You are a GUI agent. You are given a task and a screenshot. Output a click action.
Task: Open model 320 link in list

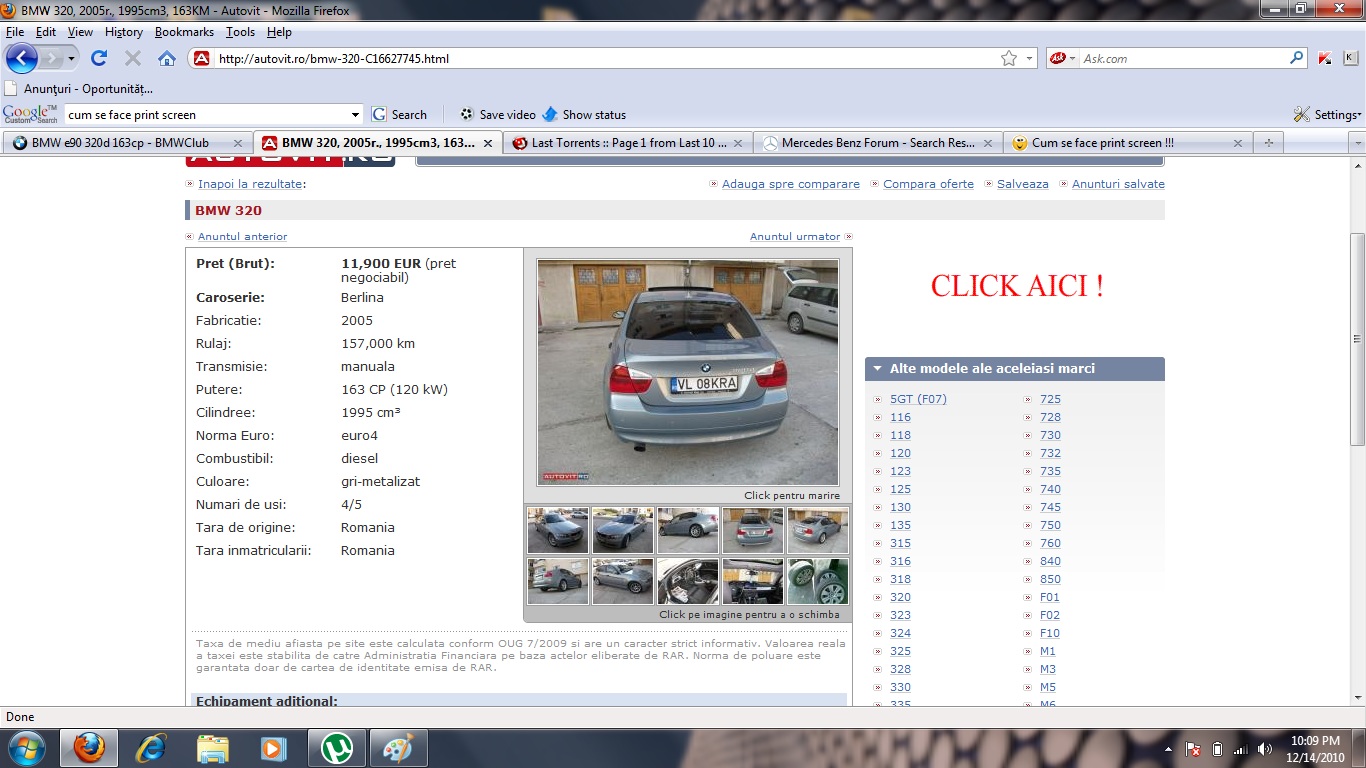pyautogui.click(x=900, y=597)
